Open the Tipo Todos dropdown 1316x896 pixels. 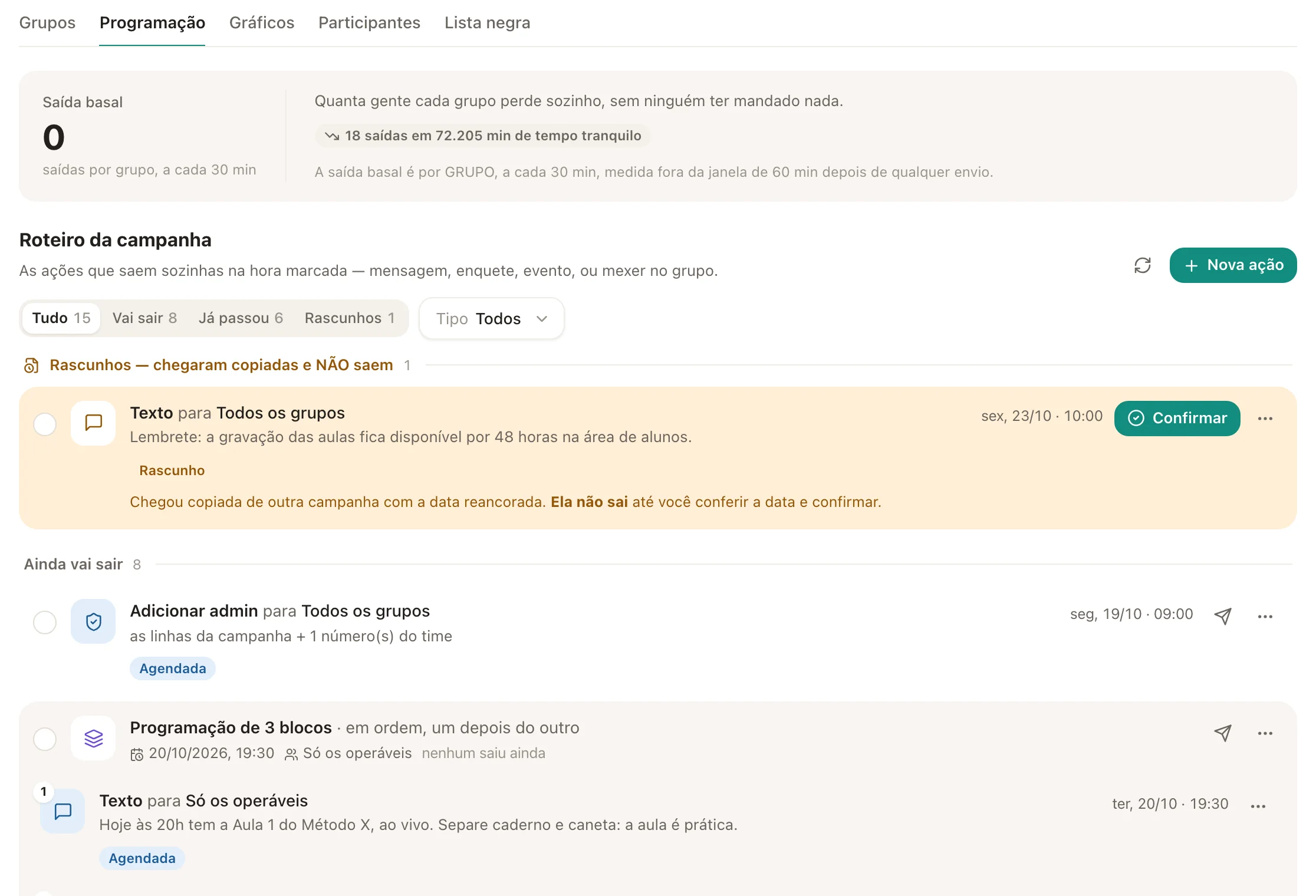(x=491, y=319)
